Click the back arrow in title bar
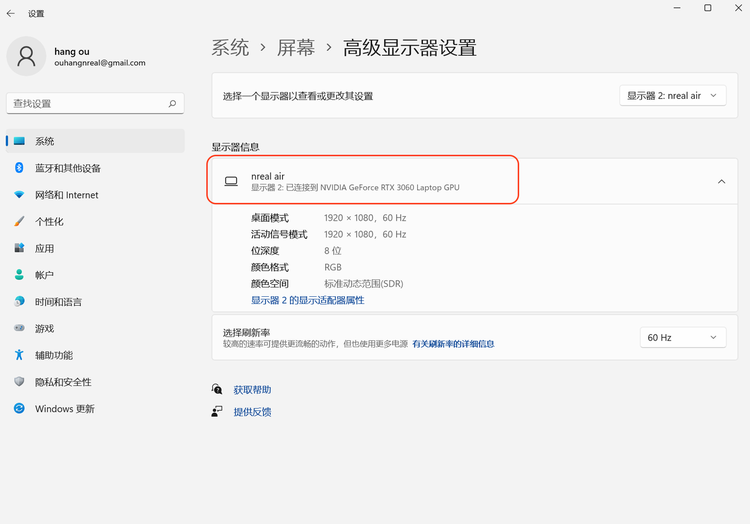 [11, 13]
